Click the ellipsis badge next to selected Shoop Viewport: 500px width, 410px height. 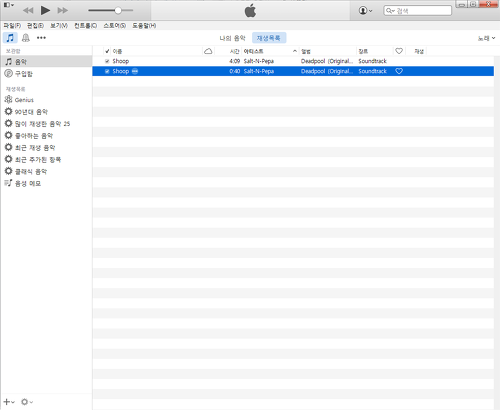click(135, 71)
